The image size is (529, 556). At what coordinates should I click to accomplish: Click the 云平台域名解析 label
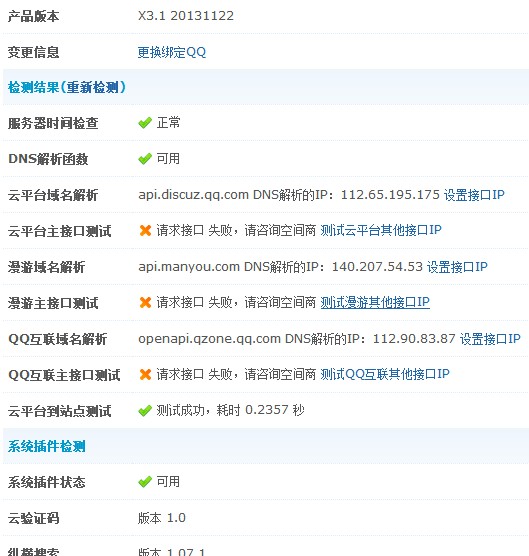pos(53,195)
